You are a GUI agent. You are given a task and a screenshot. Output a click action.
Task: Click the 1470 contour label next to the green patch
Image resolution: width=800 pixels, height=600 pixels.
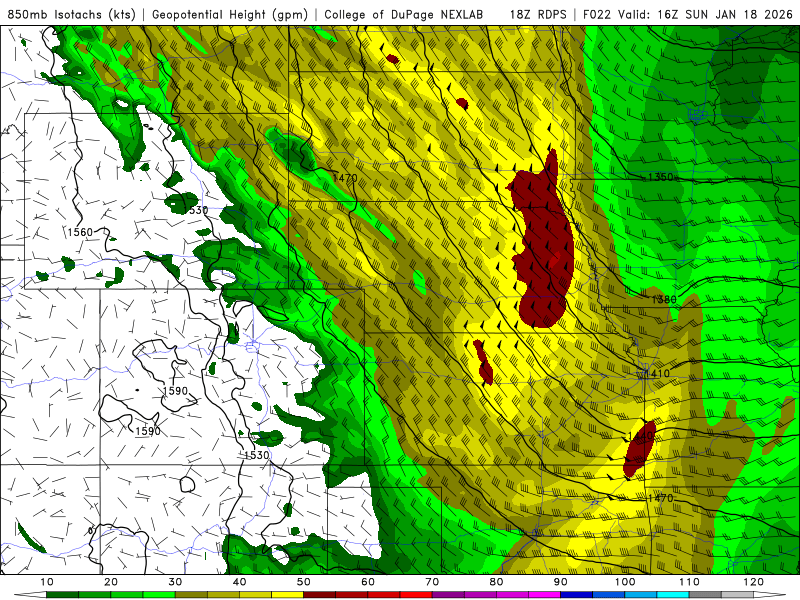(x=345, y=178)
